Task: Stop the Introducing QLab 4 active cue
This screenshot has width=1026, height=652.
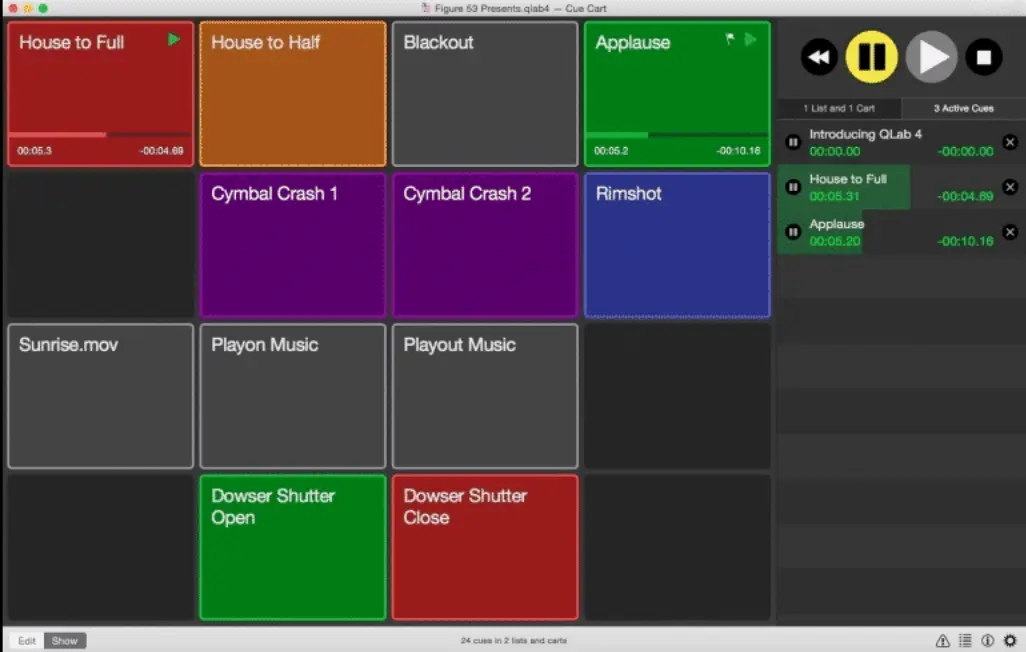Action: click(x=1010, y=142)
